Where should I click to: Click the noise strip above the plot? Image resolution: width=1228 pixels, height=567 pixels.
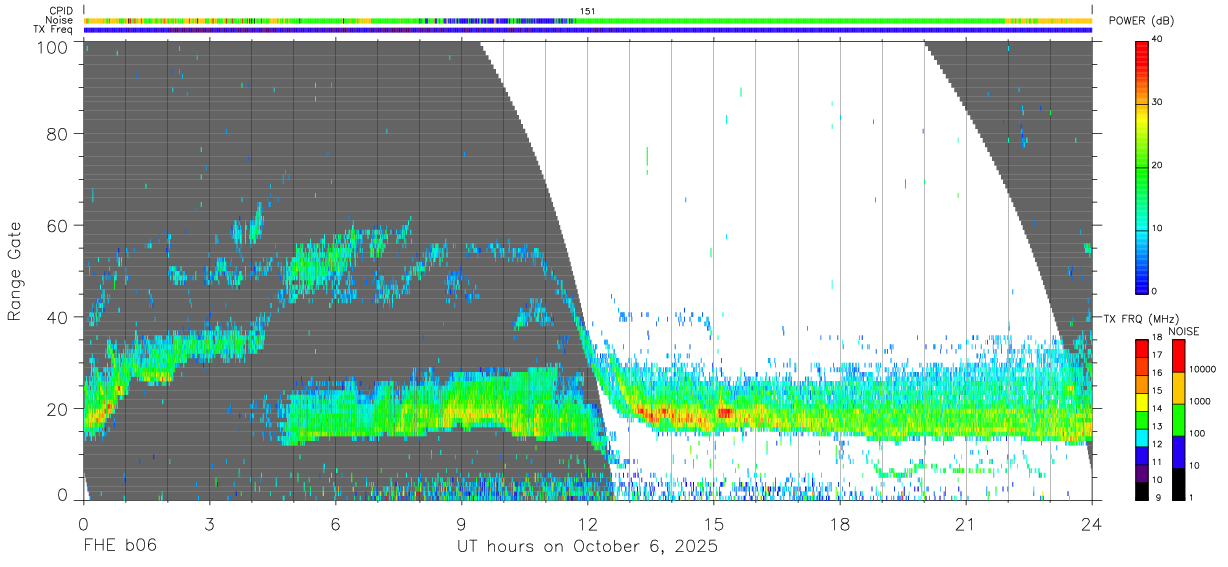(x=588, y=20)
